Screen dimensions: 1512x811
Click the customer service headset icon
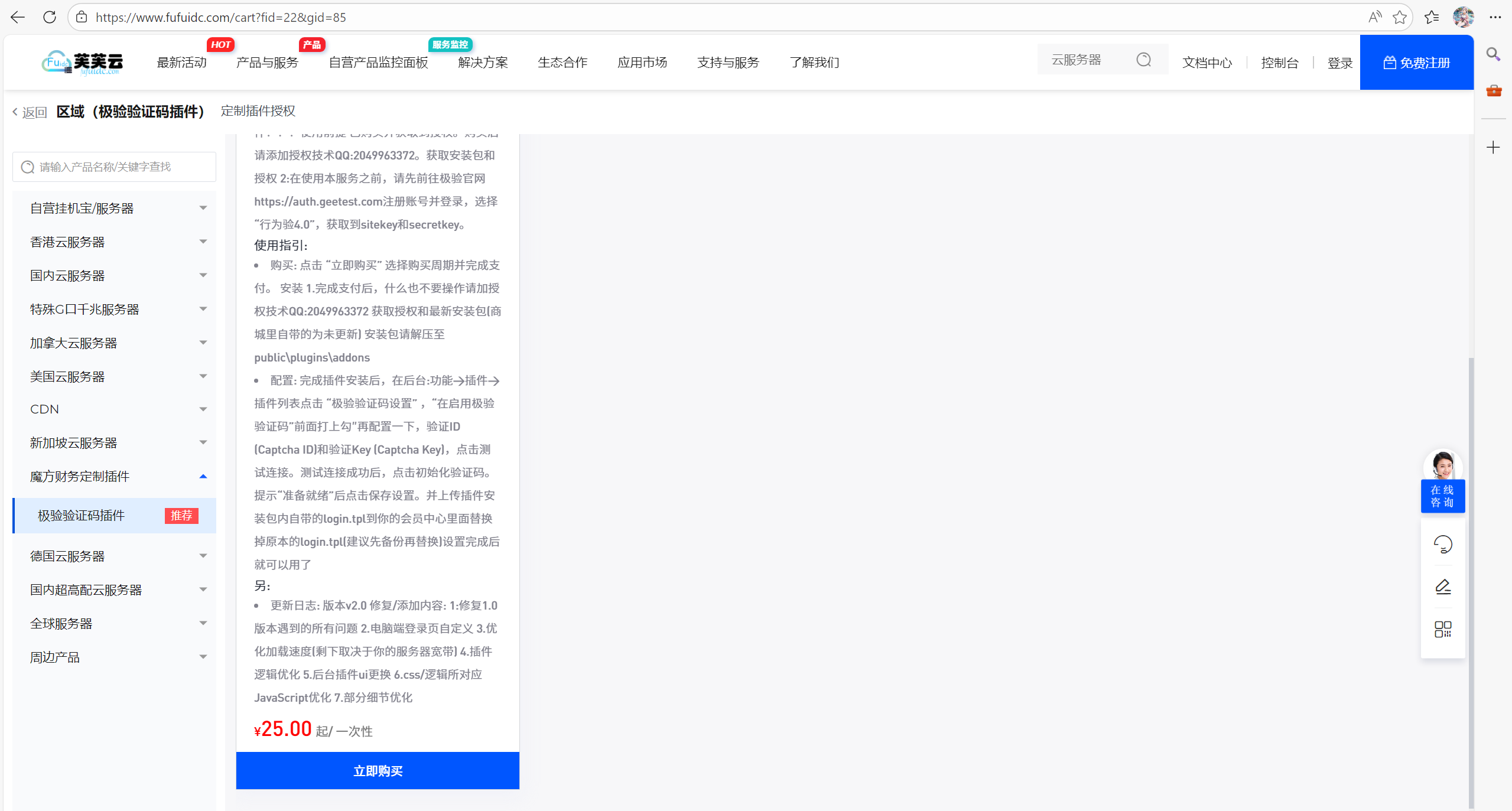[x=1442, y=543]
